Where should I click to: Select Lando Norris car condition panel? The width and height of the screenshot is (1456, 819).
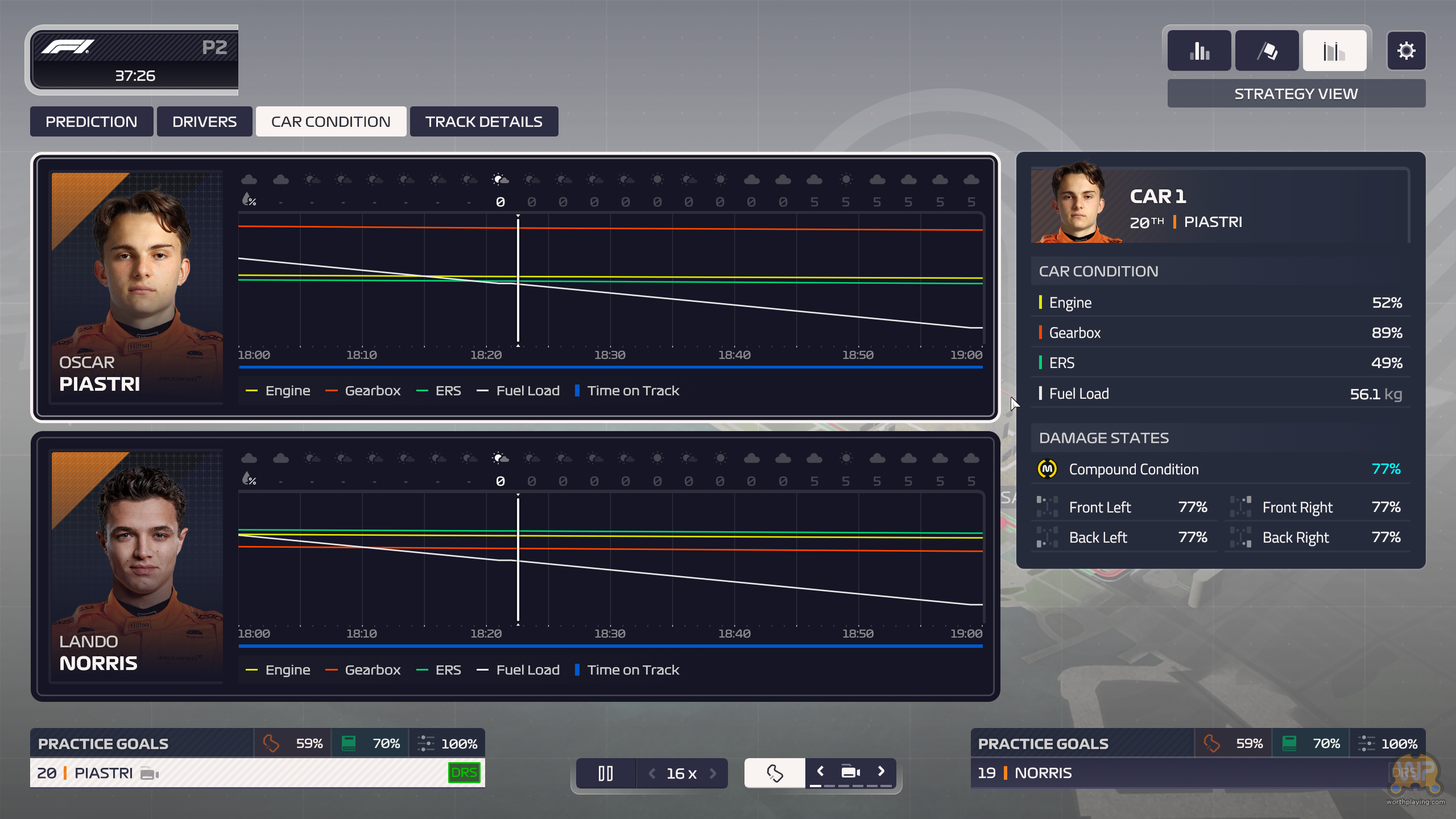pos(136,566)
